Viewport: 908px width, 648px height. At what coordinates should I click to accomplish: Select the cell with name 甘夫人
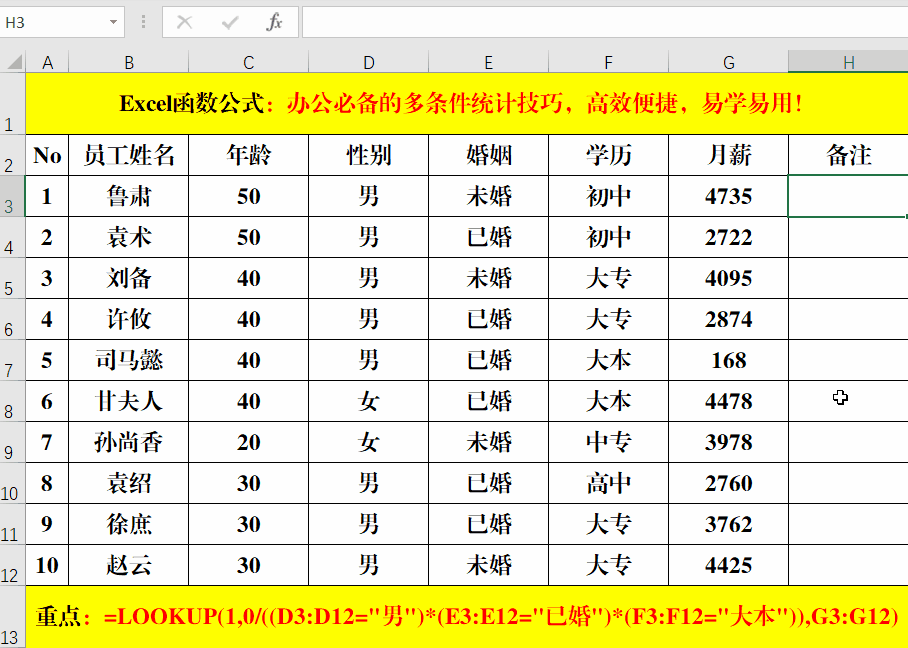129,401
